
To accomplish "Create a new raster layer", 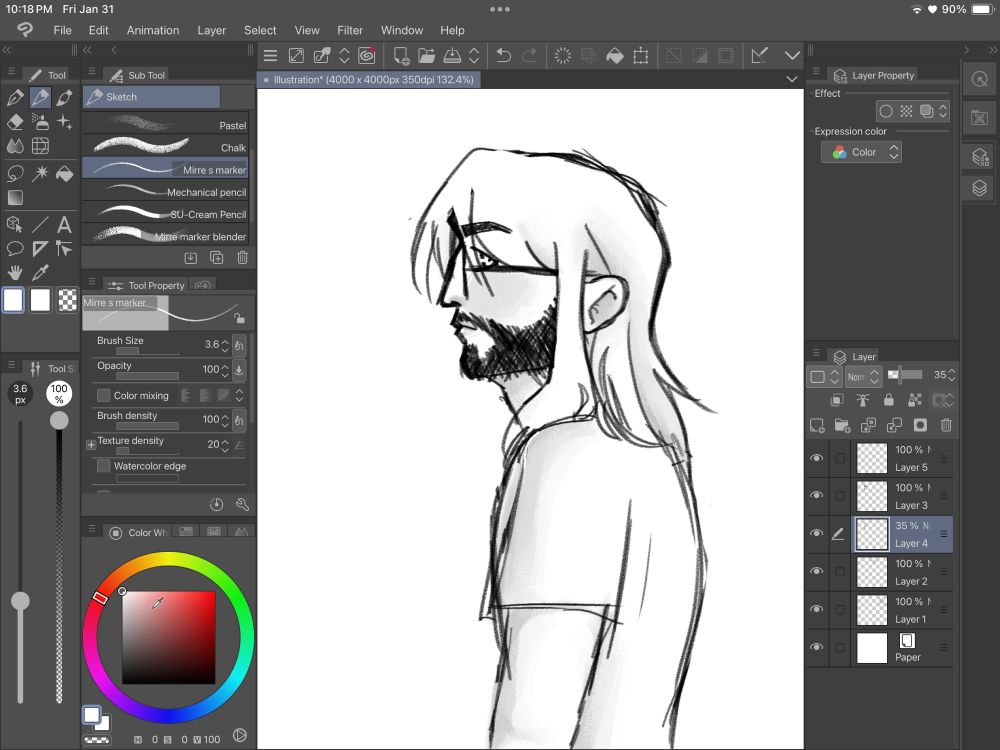I will (817, 425).
